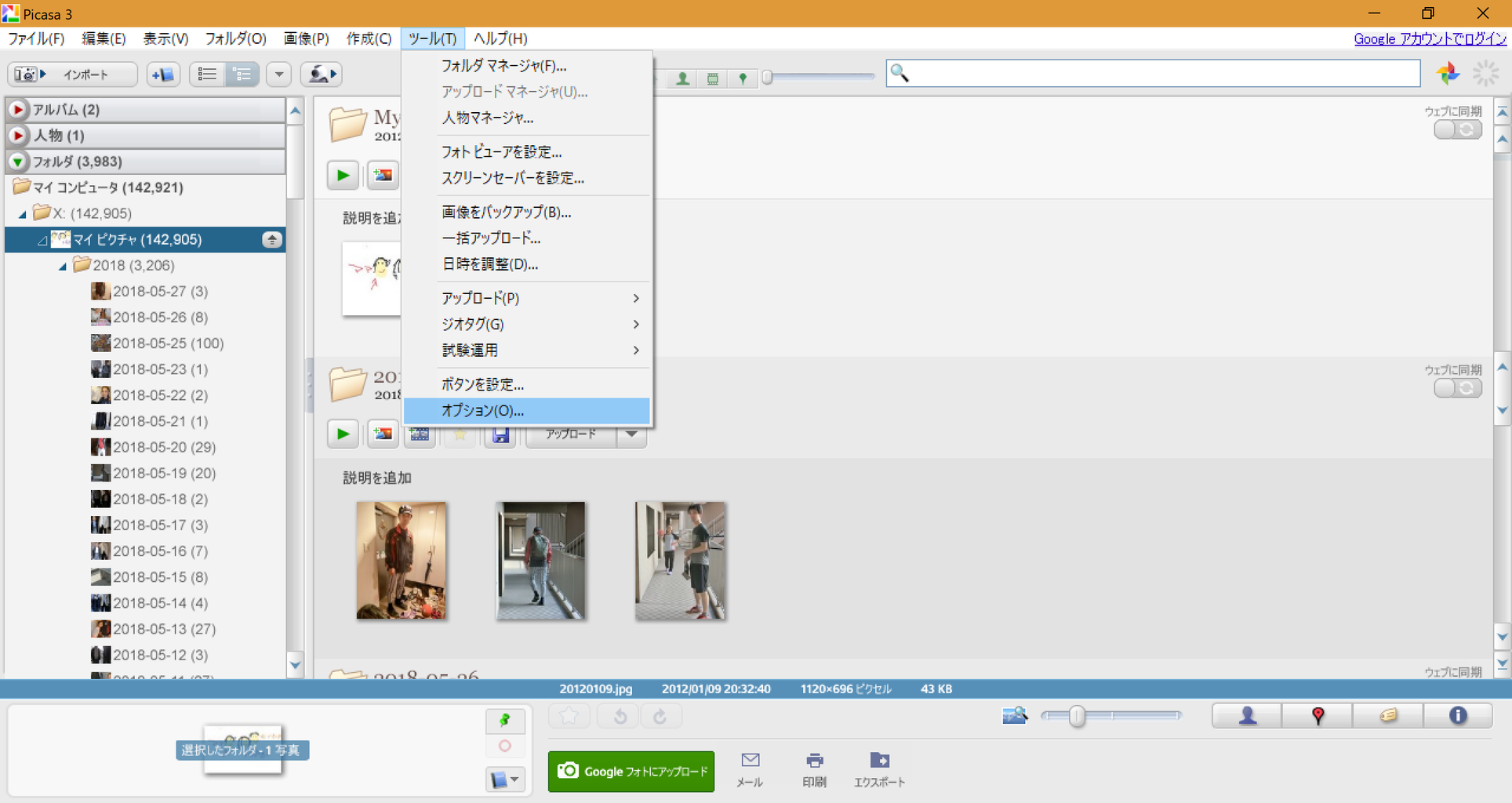Collapse the マイ ピクチャ tree node
Screen dimensions: 1512x803
[42, 240]
